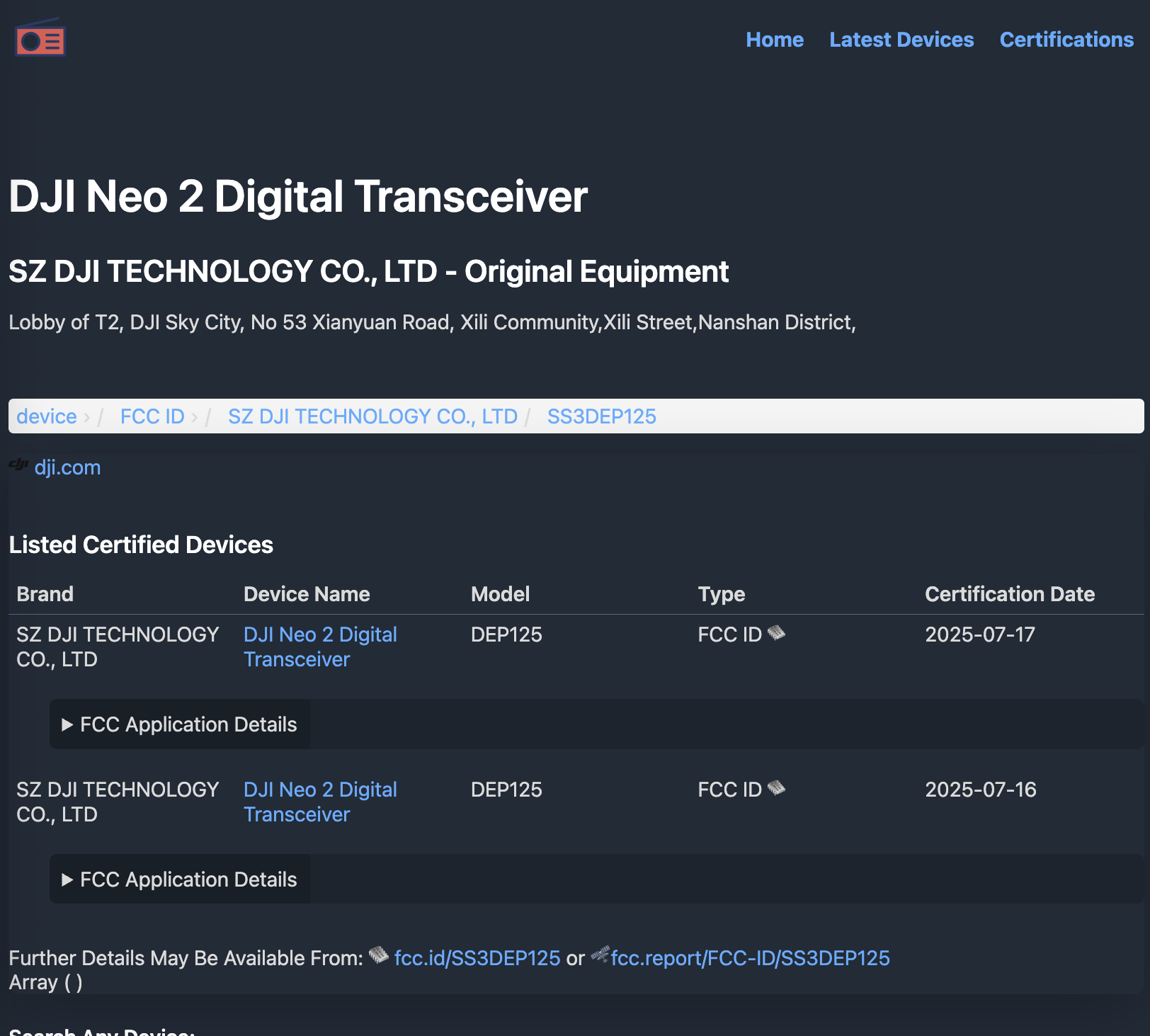Image resolution: width=1150 pixels, height=1036 pixels.
Task: Visit the dji.com link
Action: tap(67, 467)
